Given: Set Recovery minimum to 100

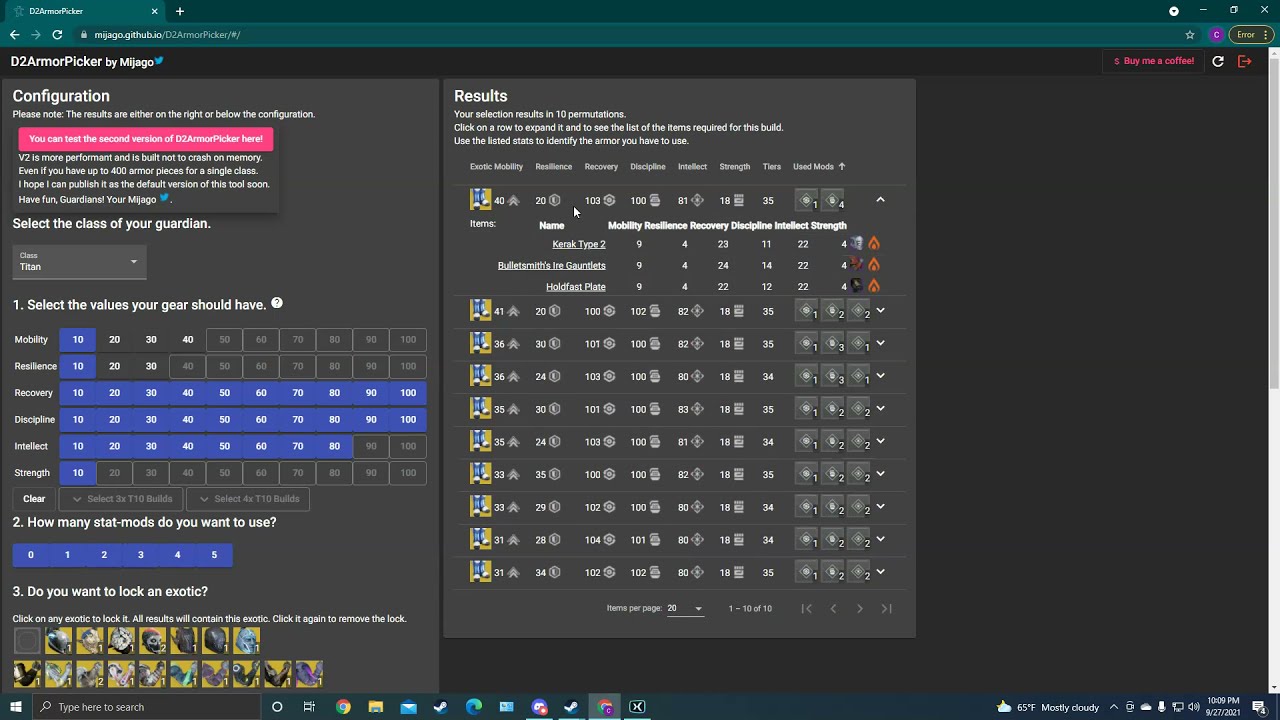Looking at the screenshot, I should click(x=408, y=393).
